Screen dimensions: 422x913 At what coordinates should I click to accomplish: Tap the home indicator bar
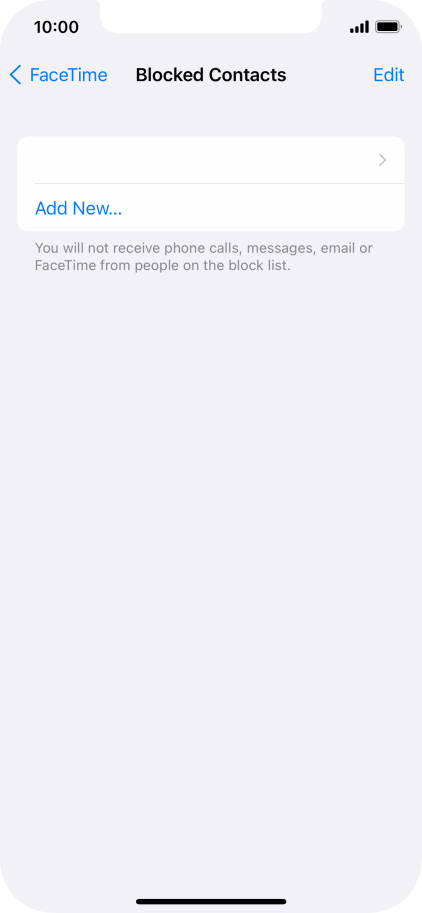click(x=211, y=901)
